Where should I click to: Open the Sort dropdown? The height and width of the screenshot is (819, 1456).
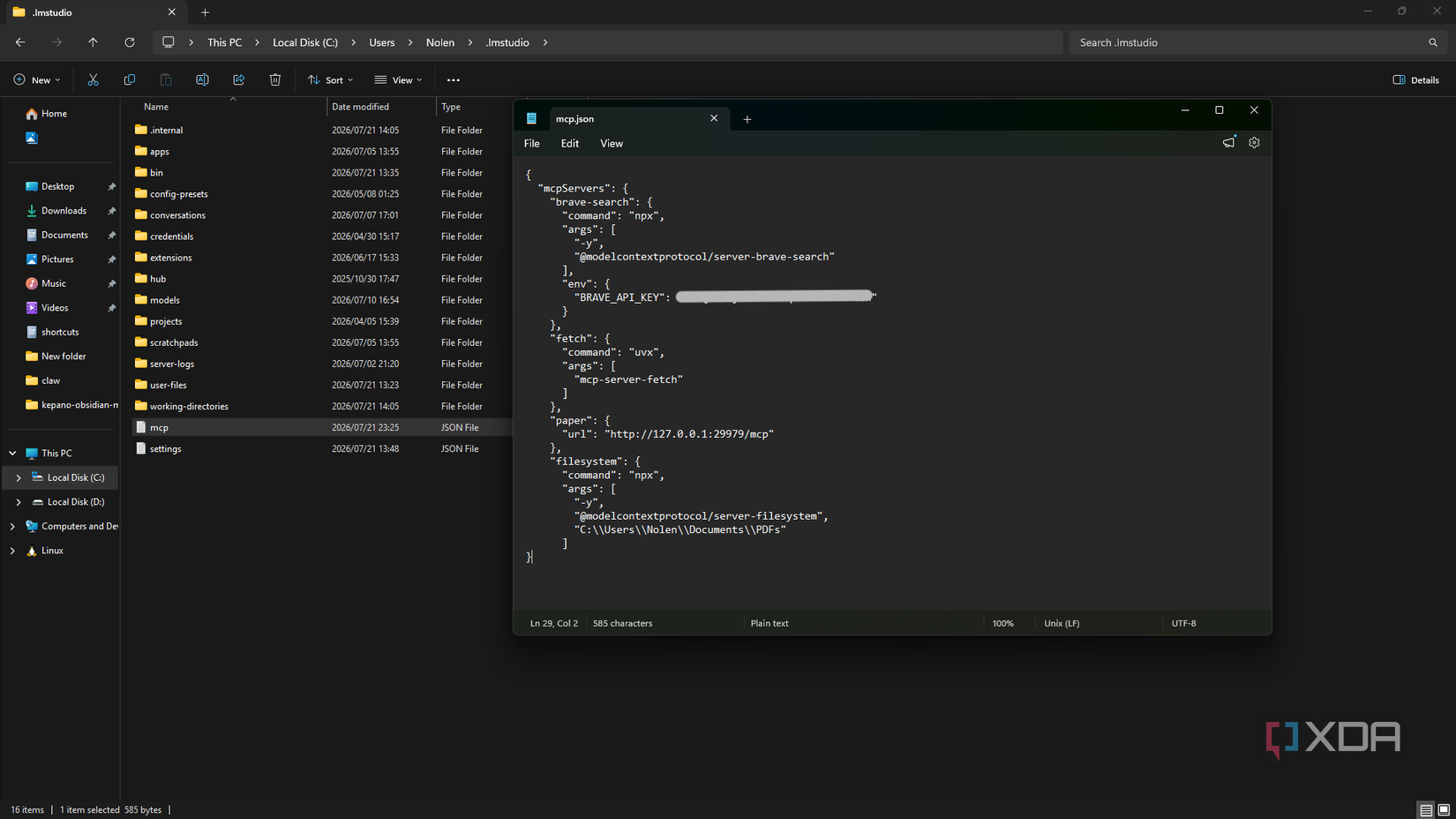[x=331, y=80]
